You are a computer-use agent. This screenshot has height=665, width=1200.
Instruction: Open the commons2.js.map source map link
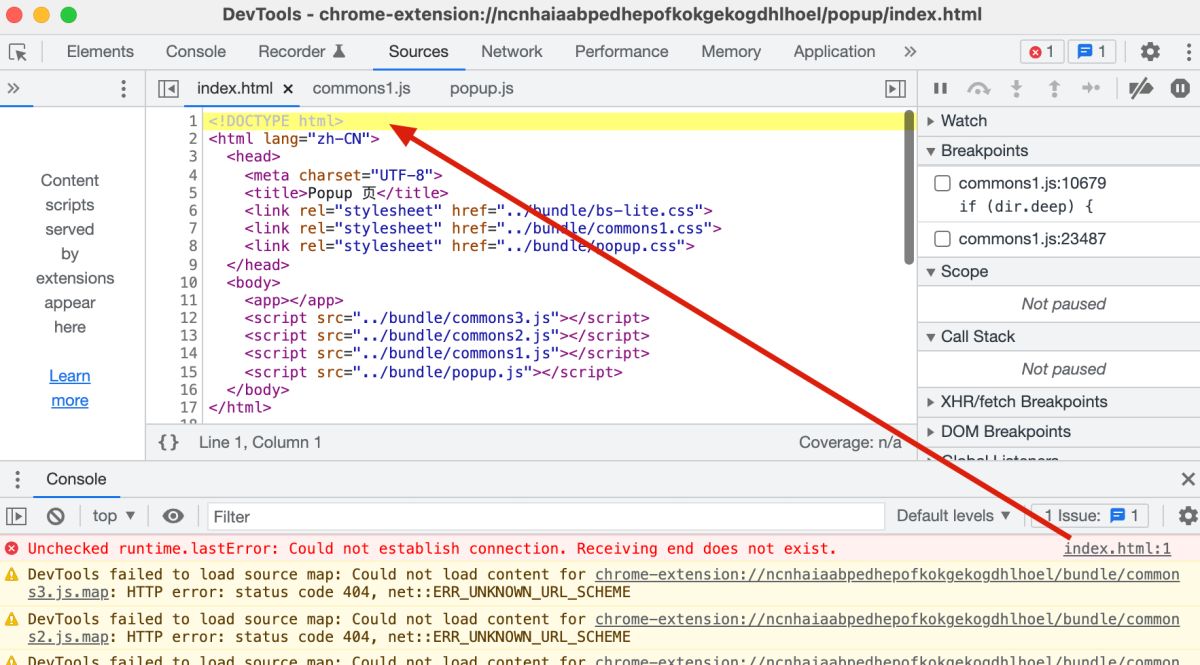click(x=604, y=628)
